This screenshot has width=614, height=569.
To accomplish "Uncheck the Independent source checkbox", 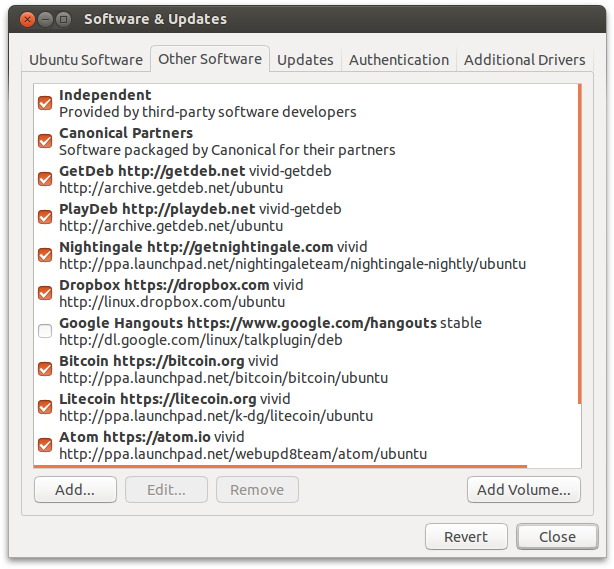I will click(45, 103).
